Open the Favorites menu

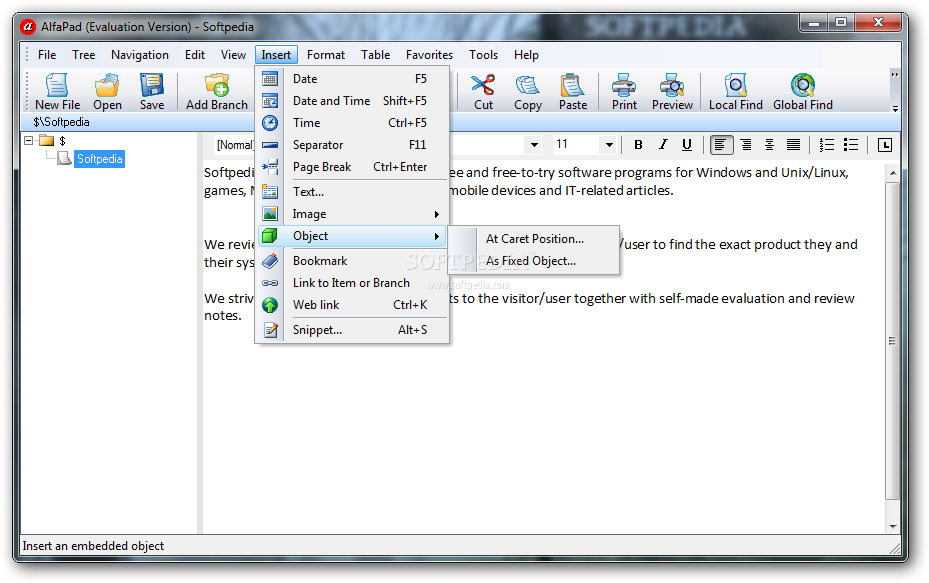[x=429, y=55]
